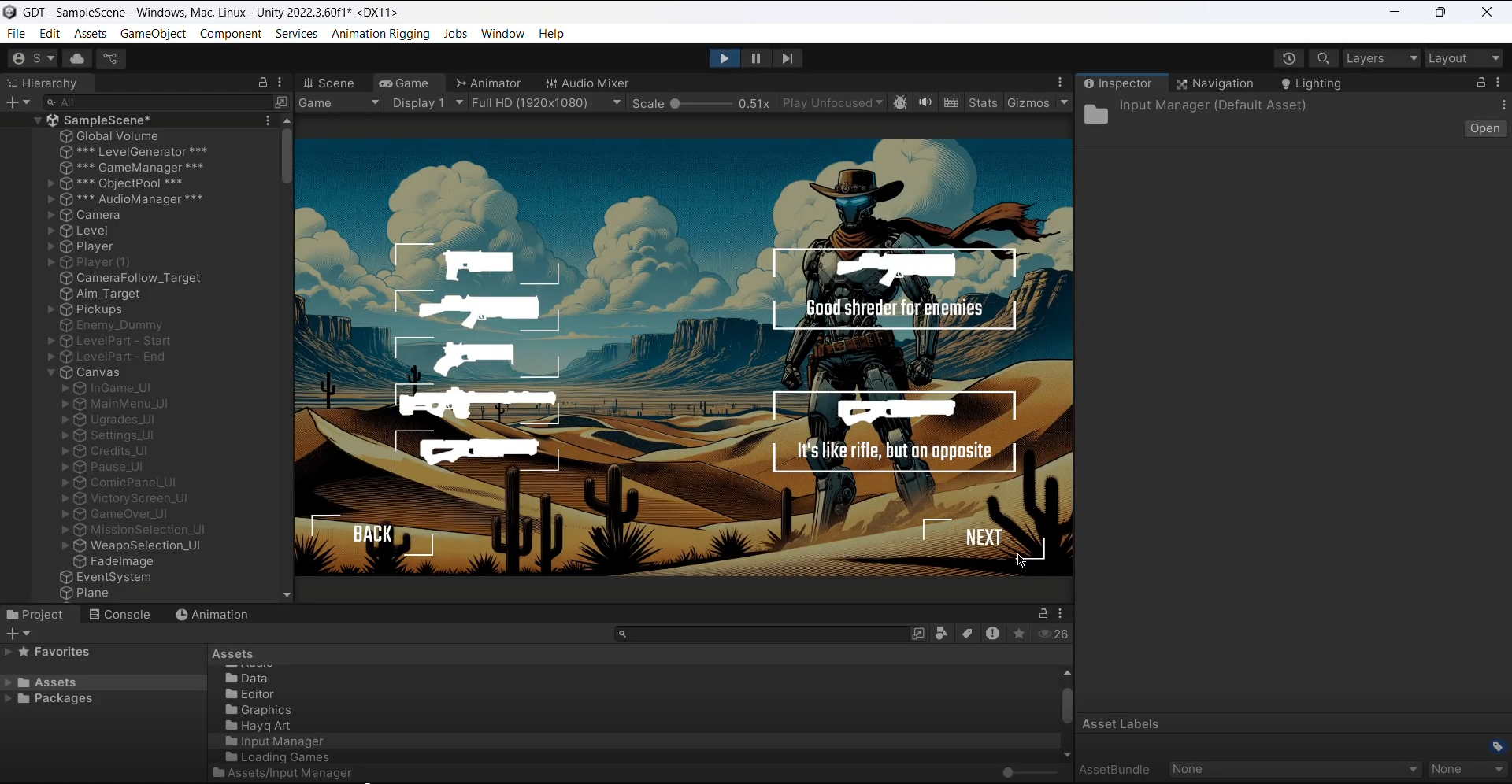This screenshot has height=784, width=1512.
Task: Open the Full HD resolution dropdown
Action: point(547,103)
